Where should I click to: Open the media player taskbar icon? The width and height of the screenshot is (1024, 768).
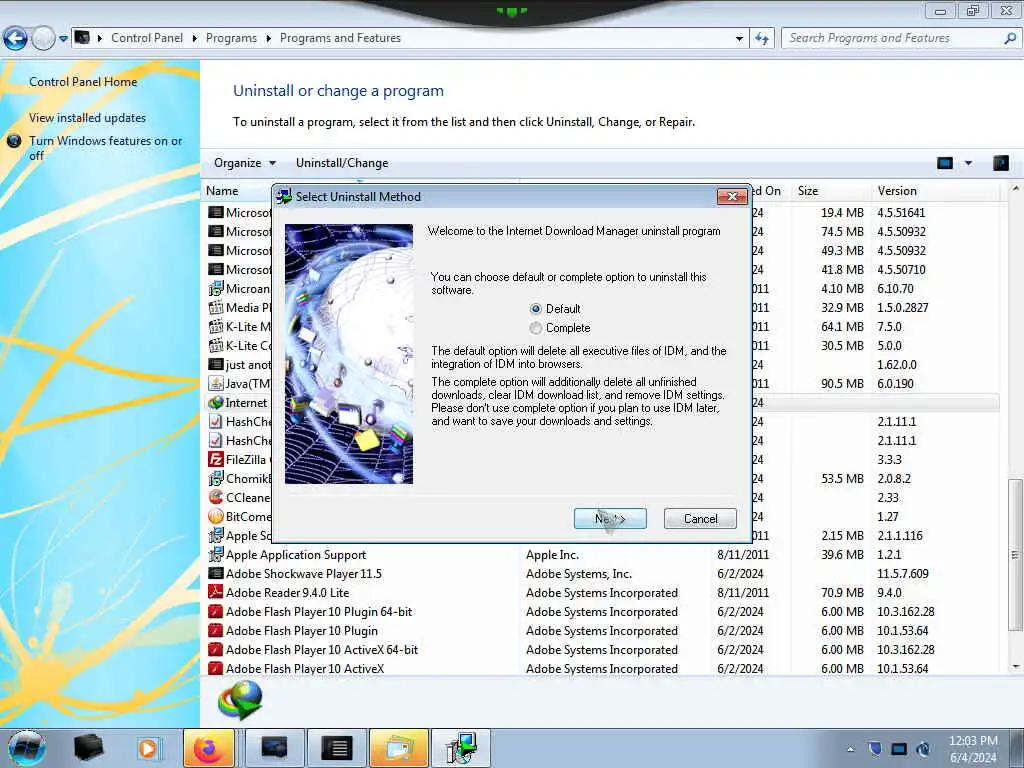(x=148, y=748)
